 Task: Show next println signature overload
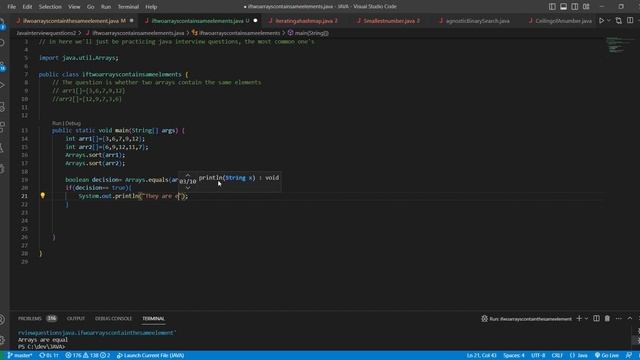point(188,188)
